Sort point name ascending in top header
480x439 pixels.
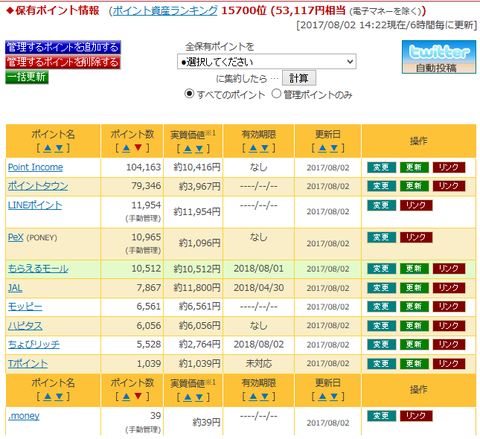(47, 148)
